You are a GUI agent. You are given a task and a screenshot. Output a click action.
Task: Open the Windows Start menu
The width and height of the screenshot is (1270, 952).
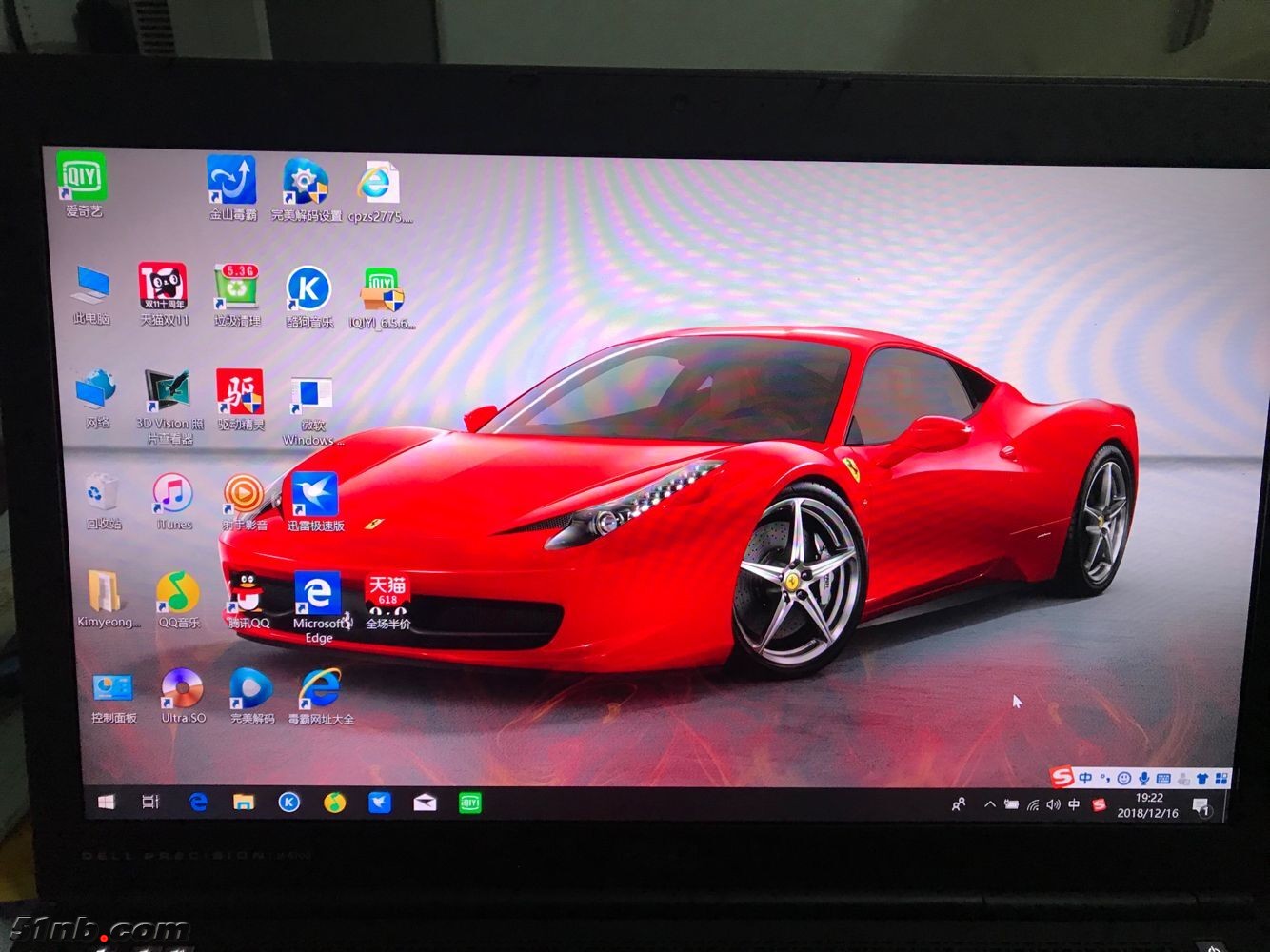[106, 803]
